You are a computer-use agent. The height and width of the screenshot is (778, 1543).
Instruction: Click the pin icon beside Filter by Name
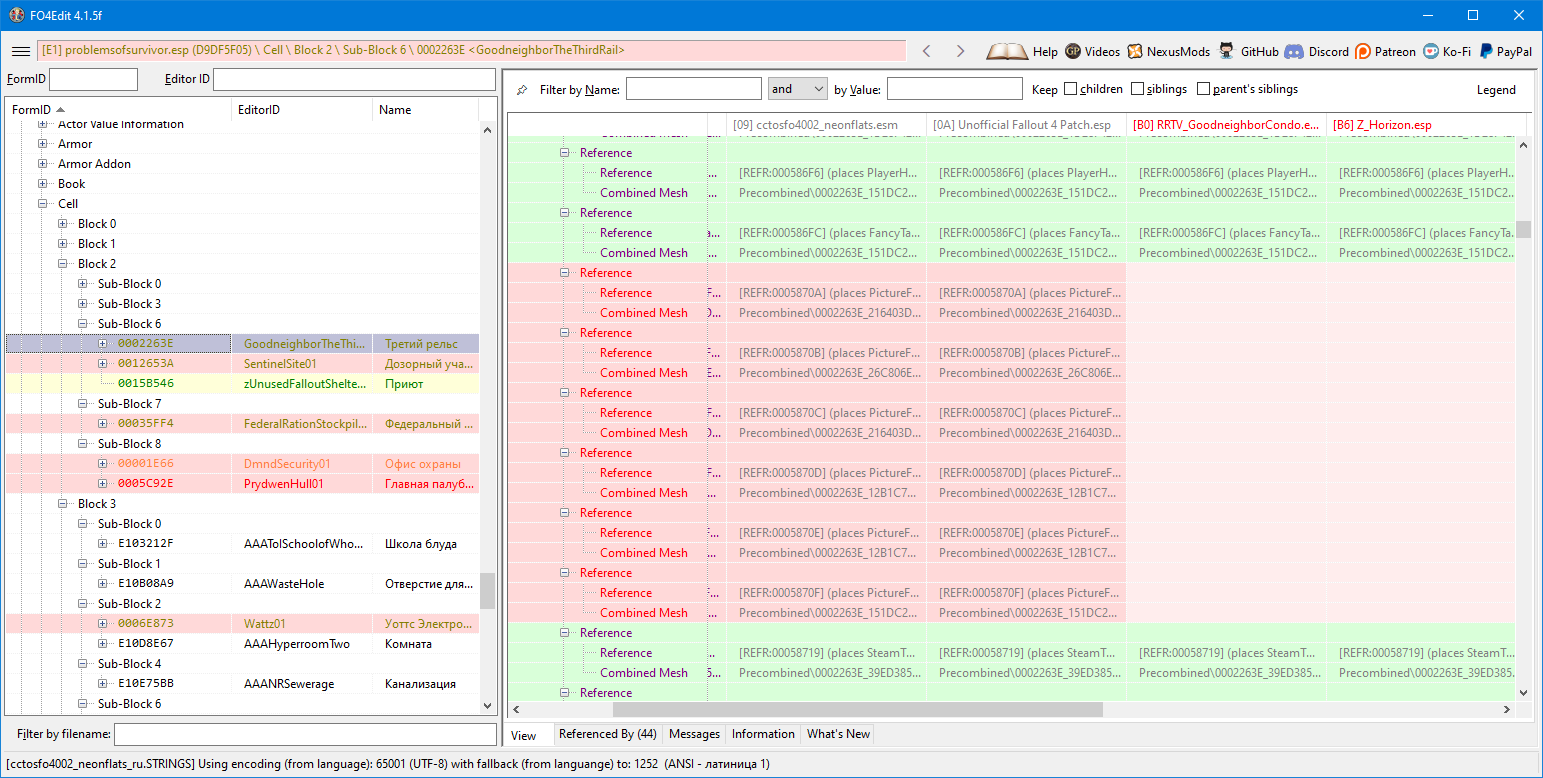(522, 90)
